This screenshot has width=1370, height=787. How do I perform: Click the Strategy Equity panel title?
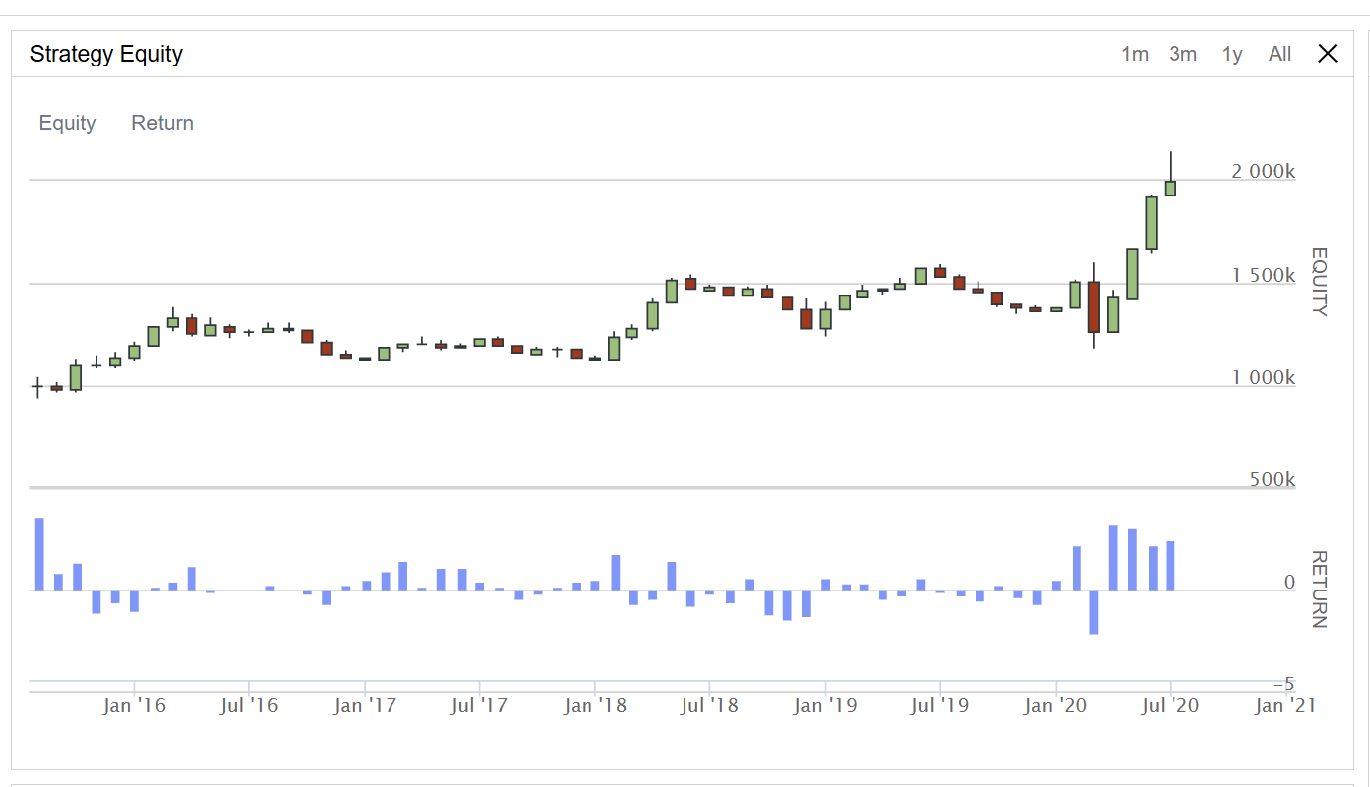click(x=106, y=54)
